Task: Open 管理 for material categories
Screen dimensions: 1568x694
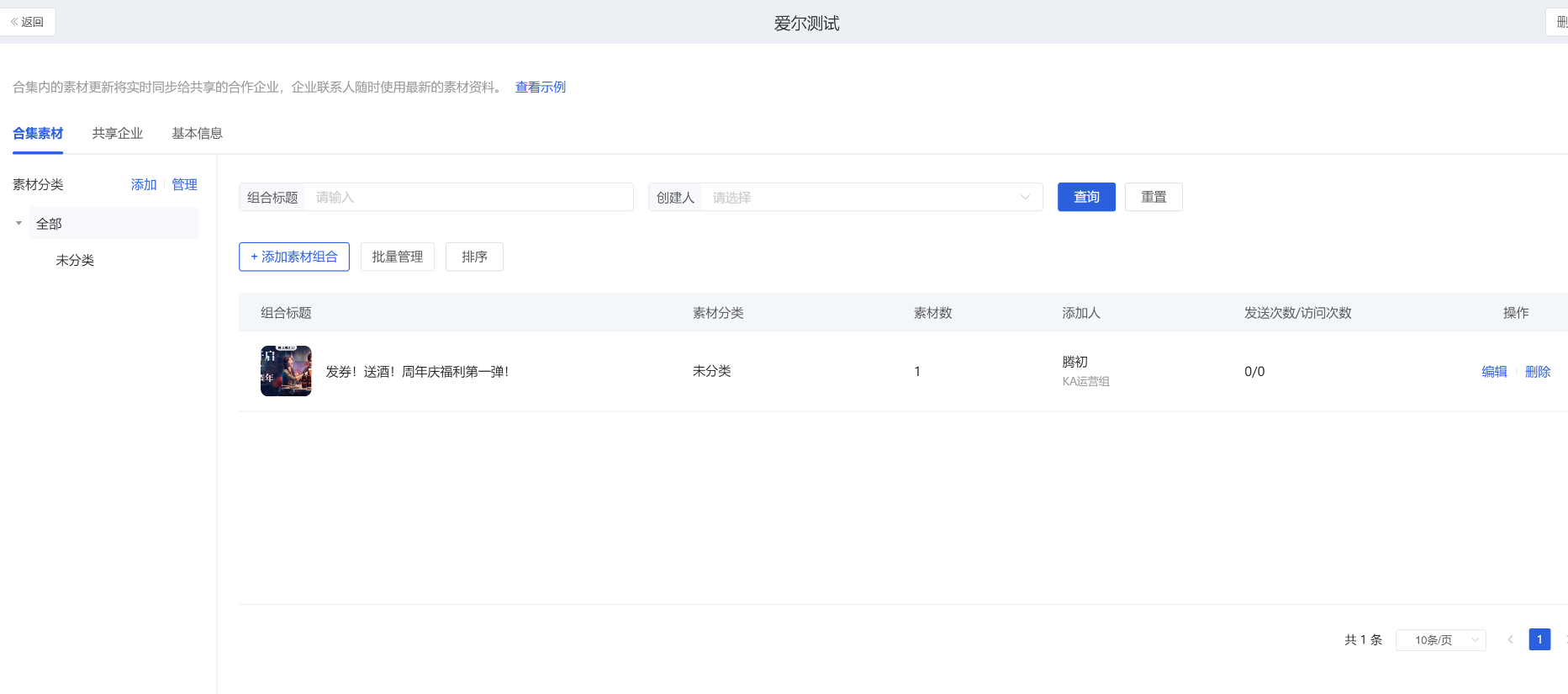Action: point(184,184)
